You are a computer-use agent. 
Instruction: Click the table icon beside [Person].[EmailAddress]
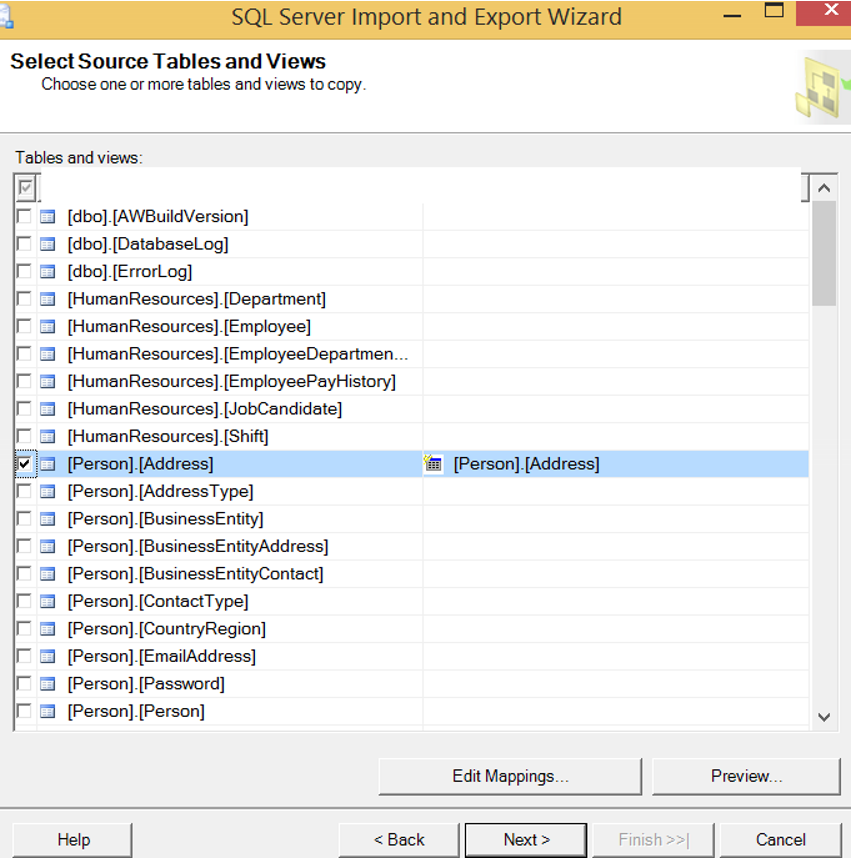point(48,656)
